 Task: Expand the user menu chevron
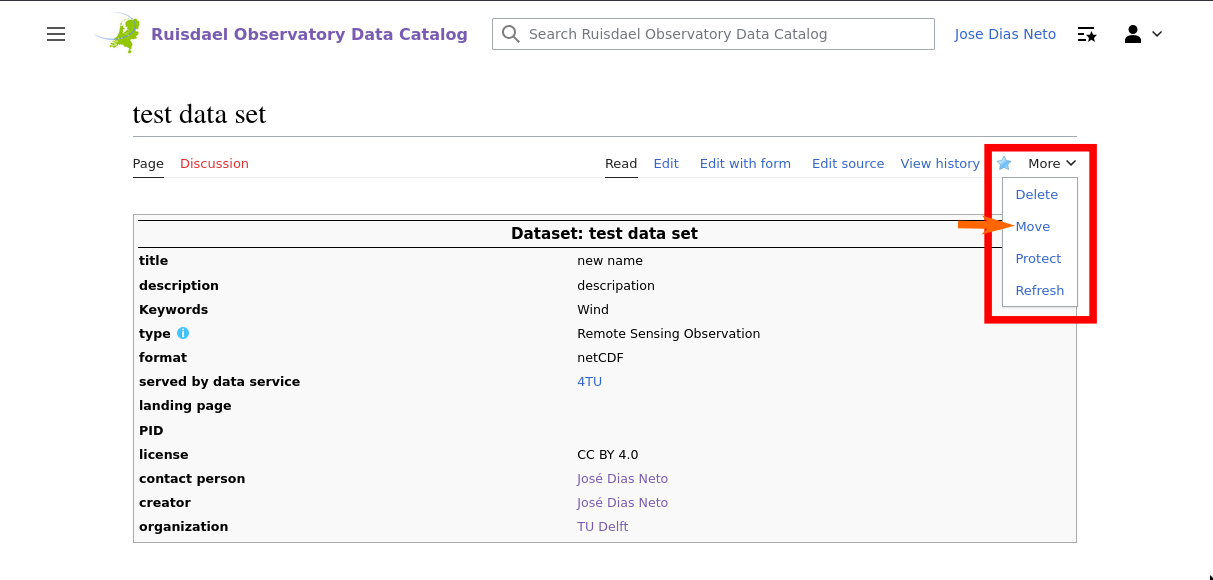(1158, 34)
